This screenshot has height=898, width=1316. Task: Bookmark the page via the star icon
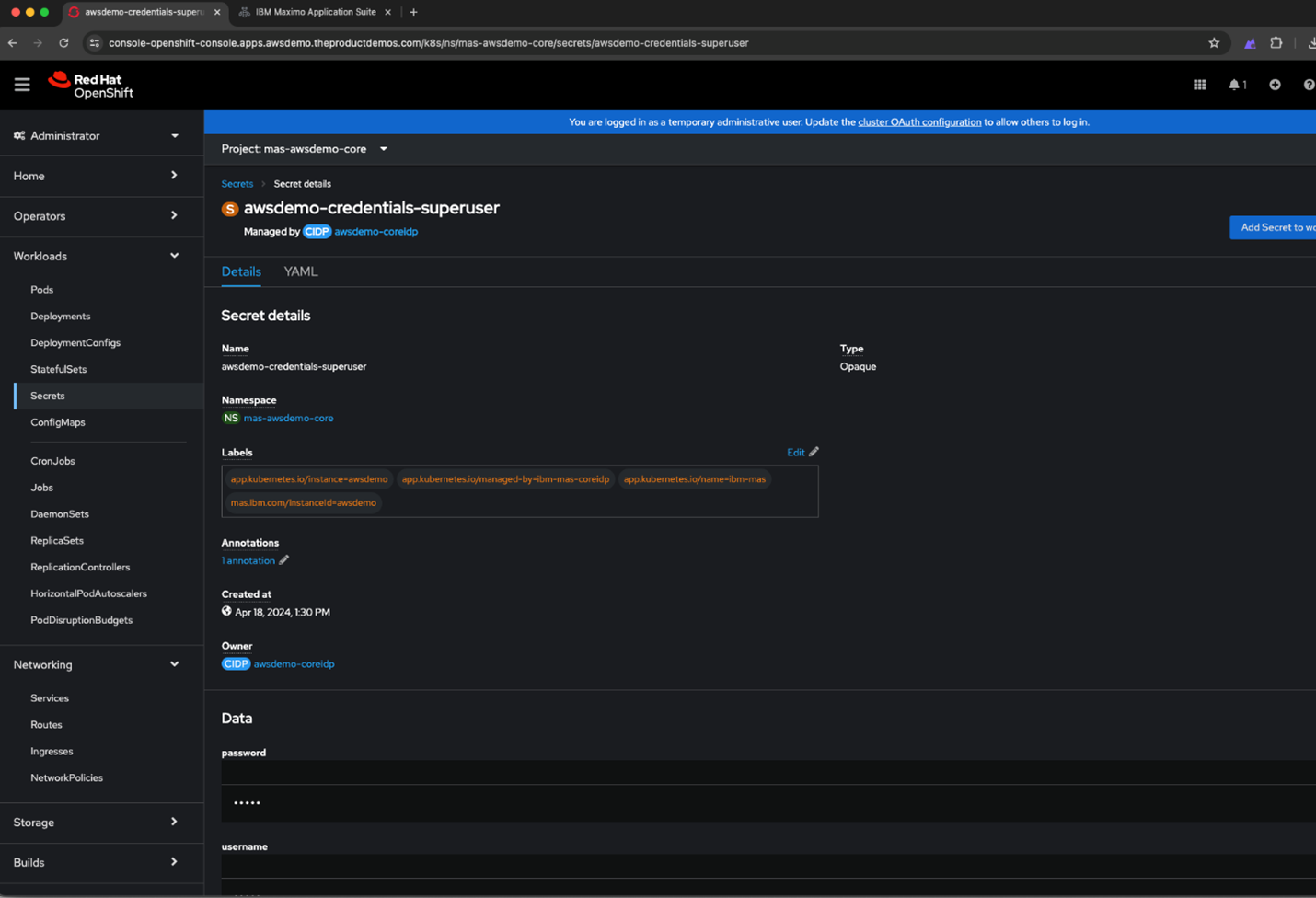[1213, 42]
